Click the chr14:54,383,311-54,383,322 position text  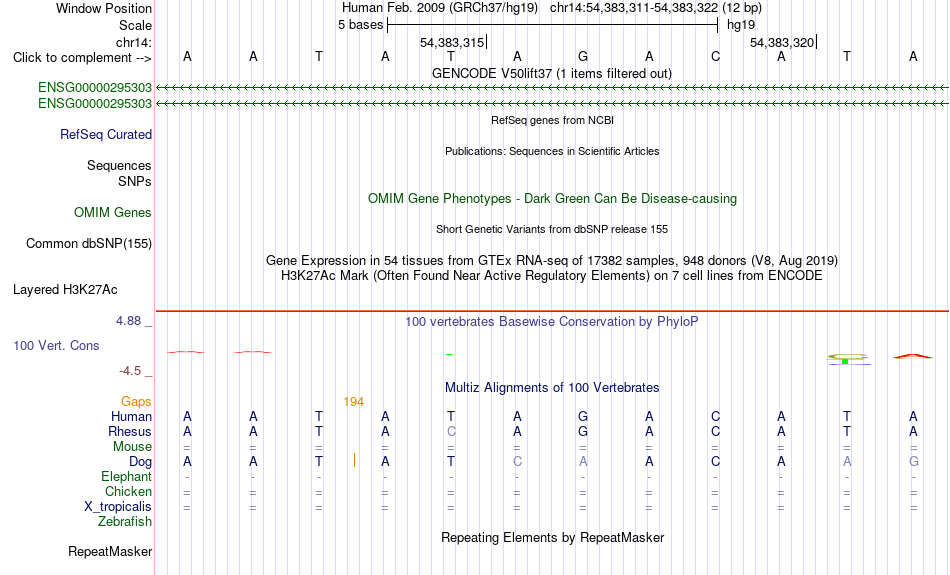point(634,8)
